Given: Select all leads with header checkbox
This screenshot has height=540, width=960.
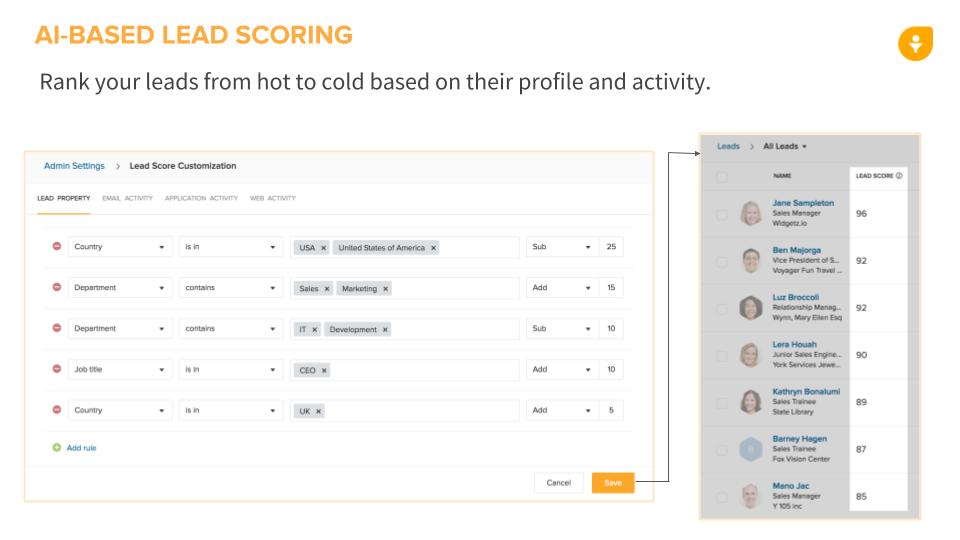Looking at the screenshot, I should tap(722, 176).
